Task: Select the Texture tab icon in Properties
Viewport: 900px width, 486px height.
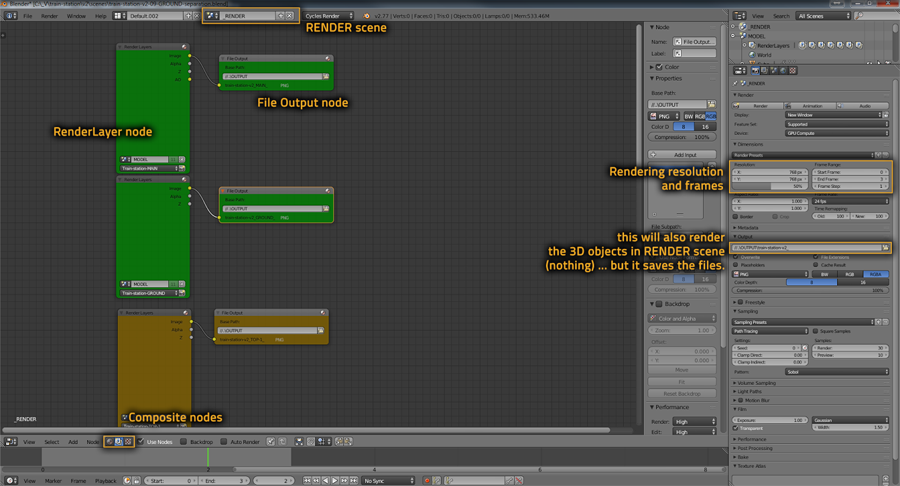Action: pyautogui.click(x=793, y=71)
